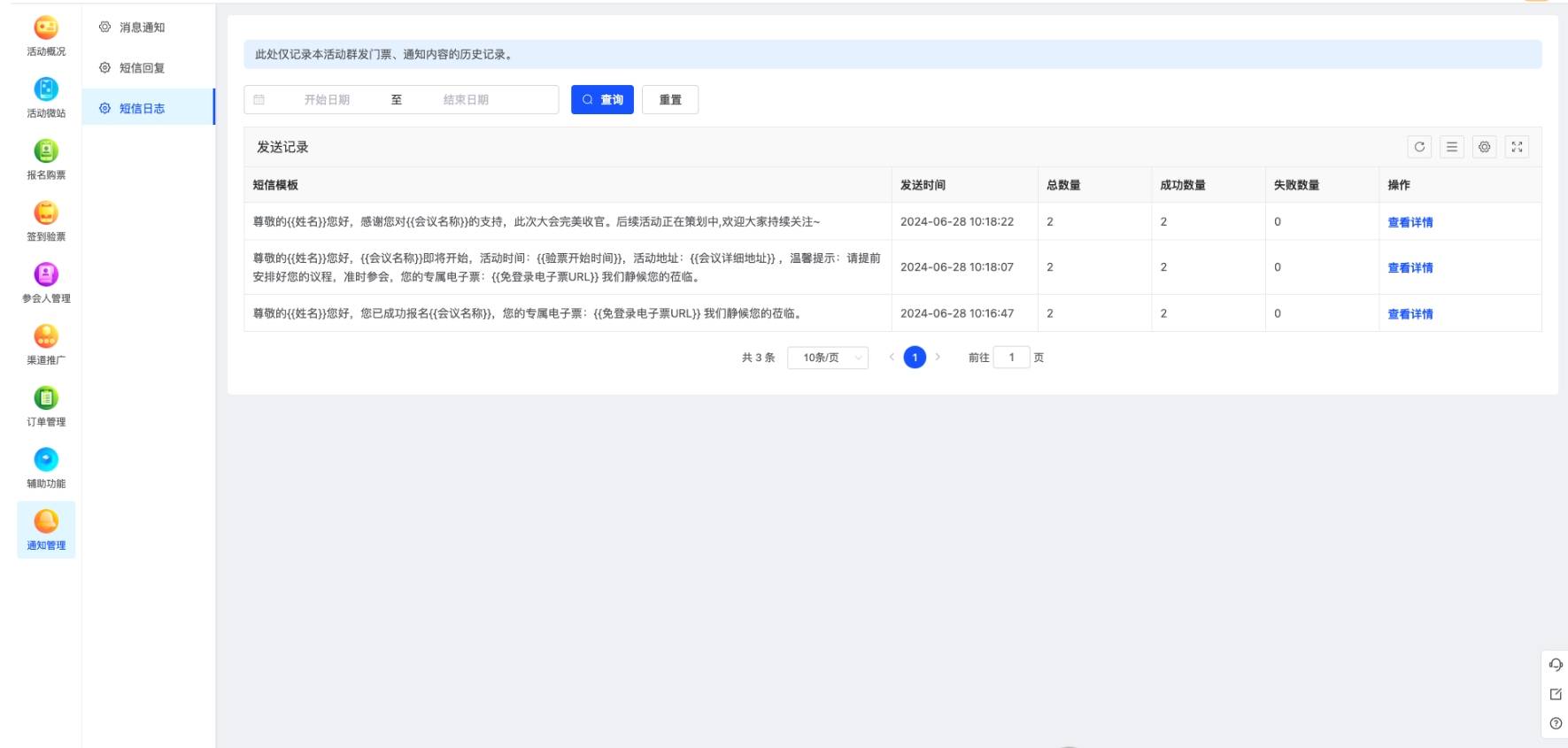Viewport: 1568px width, 748px height.
Task: Open the 签到验票 sidebar icon
Action: pos(46,222)
